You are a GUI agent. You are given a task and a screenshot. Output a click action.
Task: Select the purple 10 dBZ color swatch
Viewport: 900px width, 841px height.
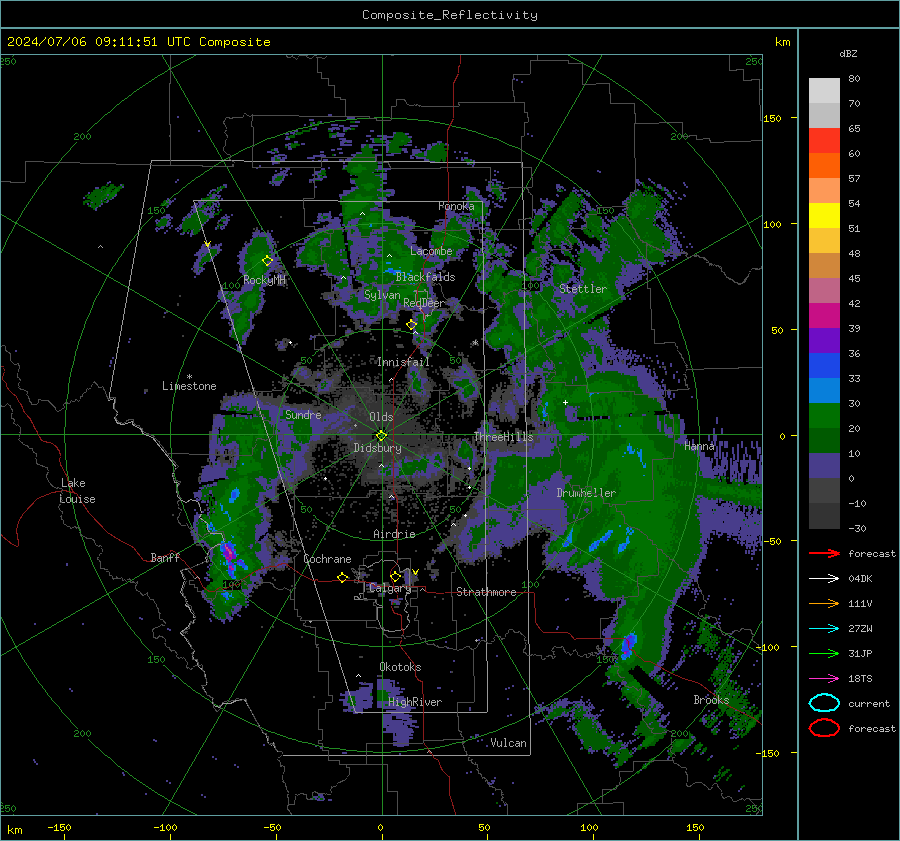pos(824,465)
